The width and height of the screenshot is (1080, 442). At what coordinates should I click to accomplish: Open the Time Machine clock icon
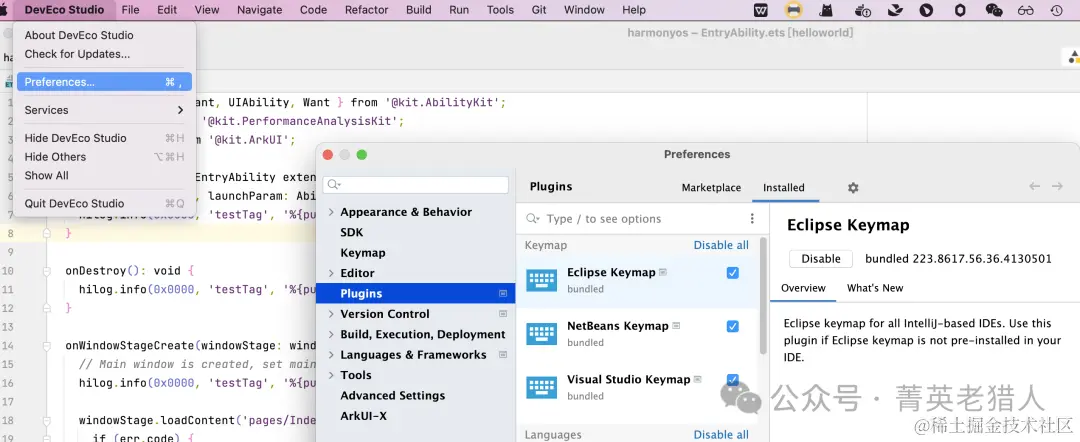point(1057,10)
